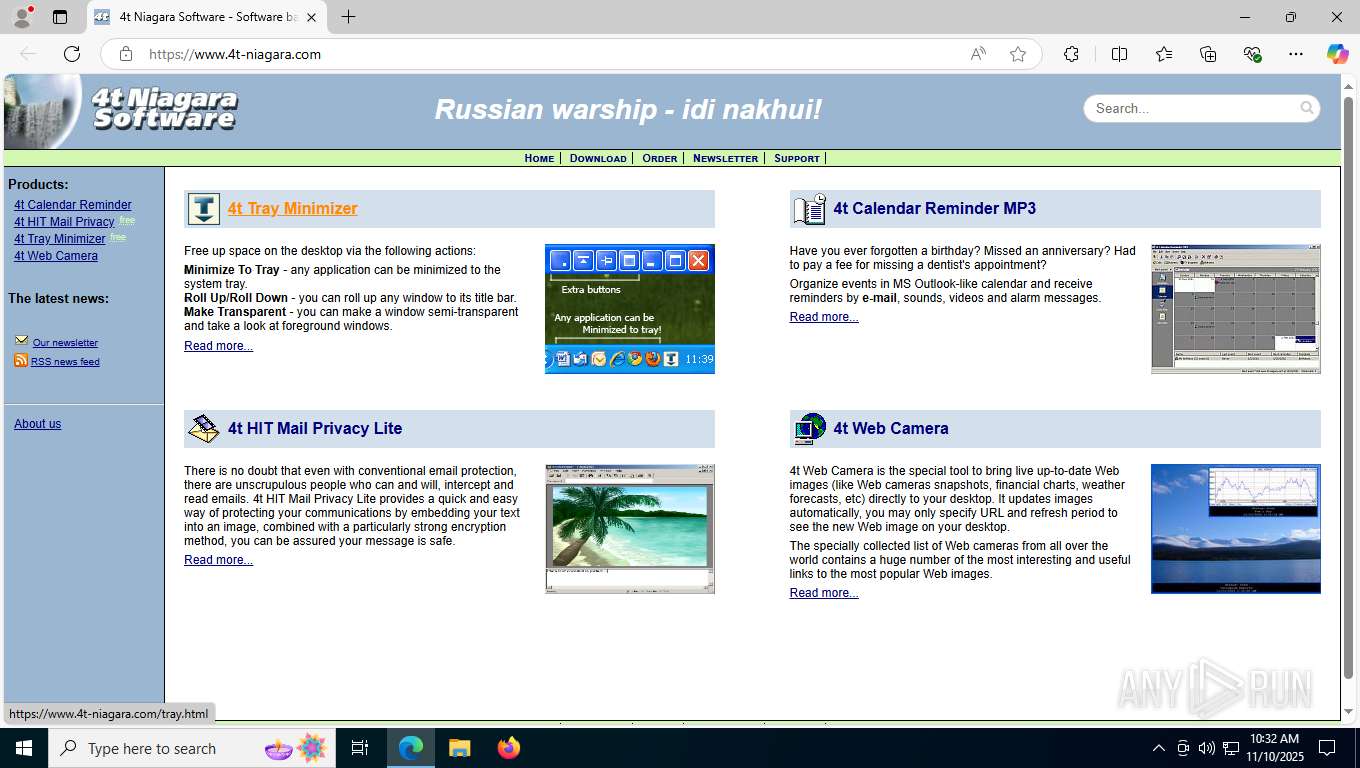Open the Calendar Reminder screenshot thumbnail

click(1236, 309)
